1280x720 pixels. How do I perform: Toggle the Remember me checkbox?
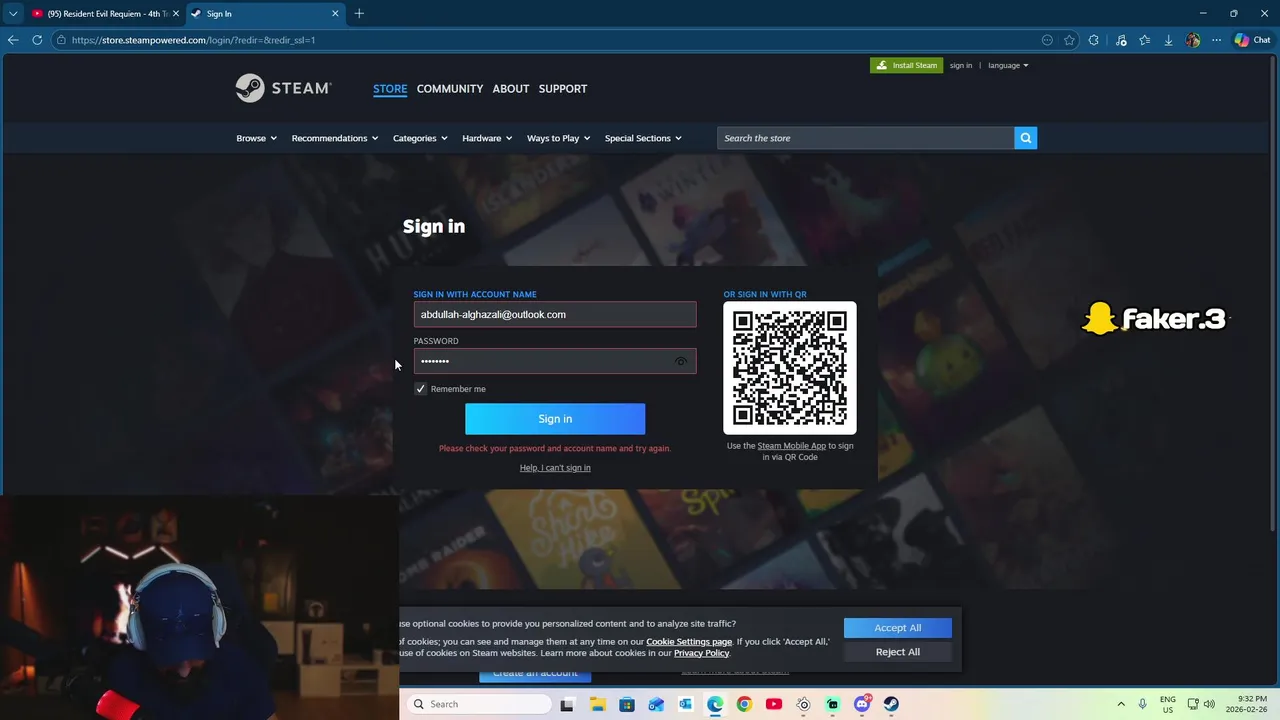click(x=420, y=389)
